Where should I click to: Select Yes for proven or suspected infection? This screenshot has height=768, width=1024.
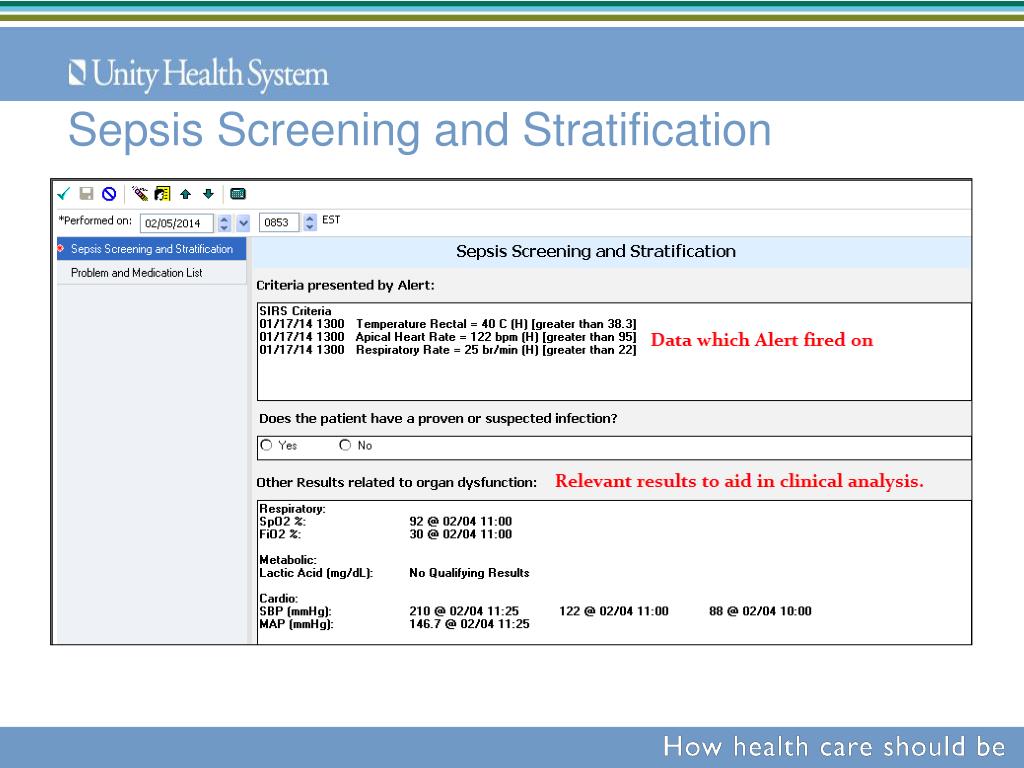click(266, 445)
